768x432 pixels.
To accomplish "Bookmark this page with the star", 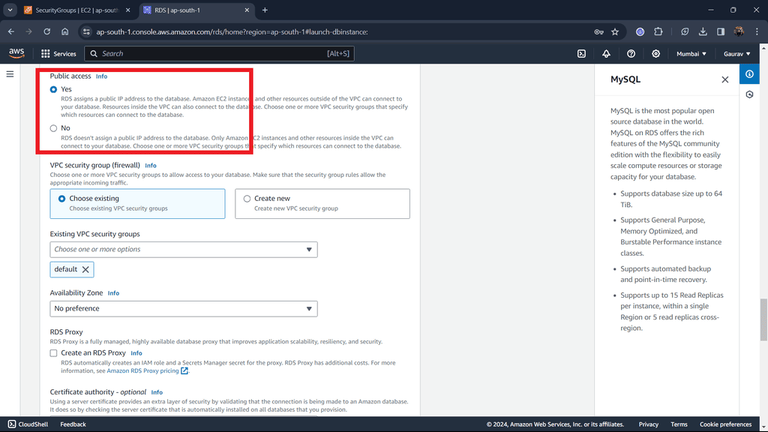I will 615,32.
